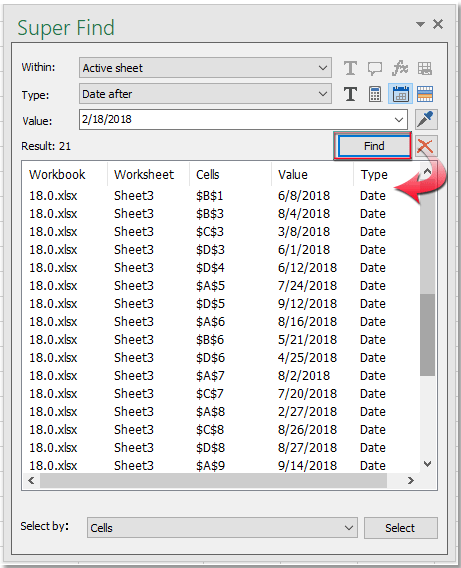This screenshot has height=568, width=461.
Task: Toggle the calendar date type icon
Action: point(400,94)
